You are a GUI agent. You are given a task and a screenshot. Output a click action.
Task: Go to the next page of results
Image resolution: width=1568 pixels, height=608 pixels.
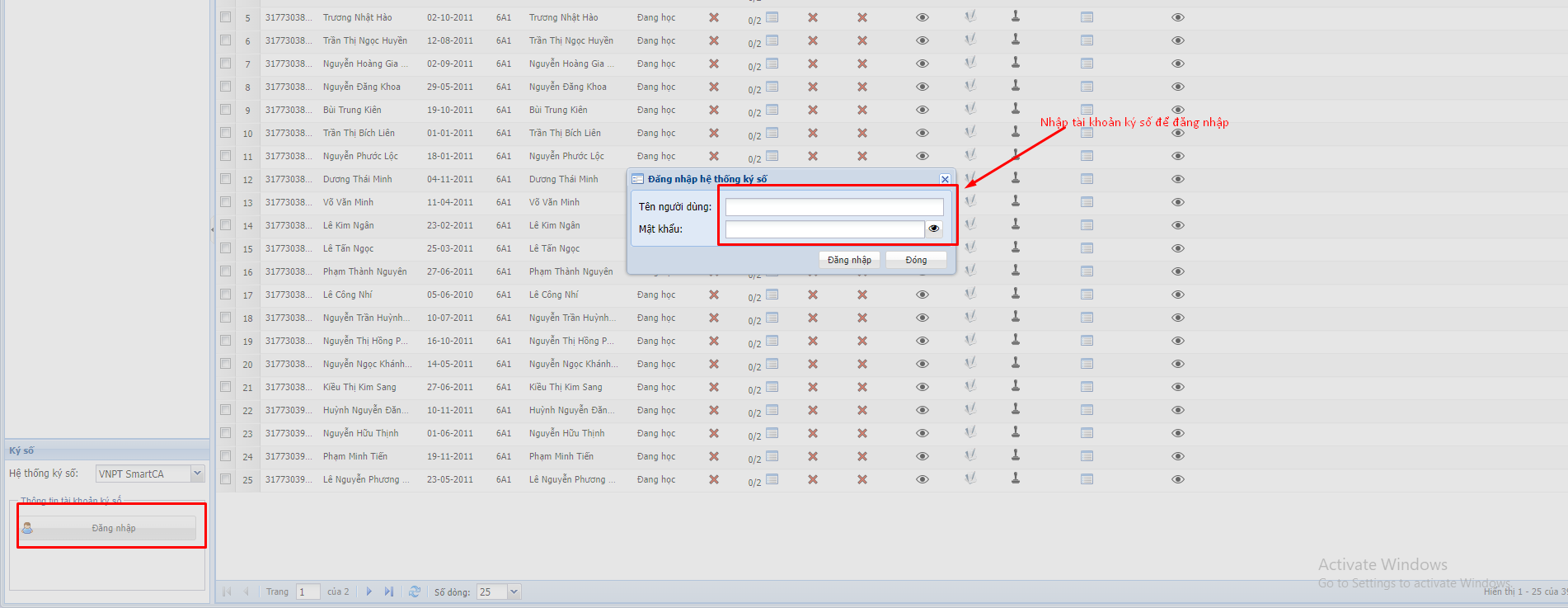click(x=369, y=592)
